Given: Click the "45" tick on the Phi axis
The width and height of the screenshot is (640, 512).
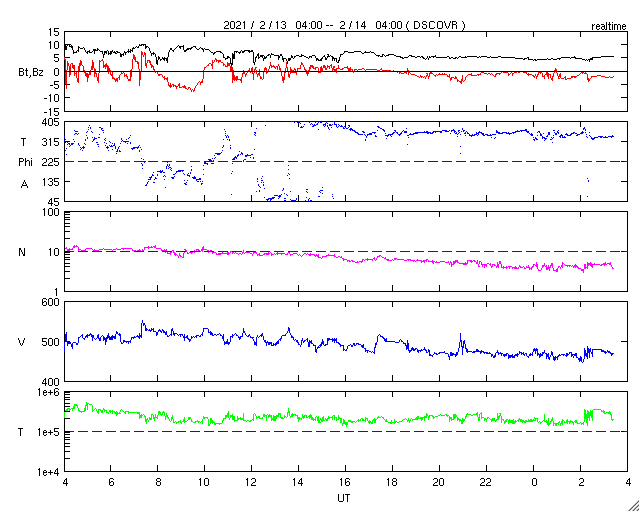Looking at the screenshot, I should 54,202.
